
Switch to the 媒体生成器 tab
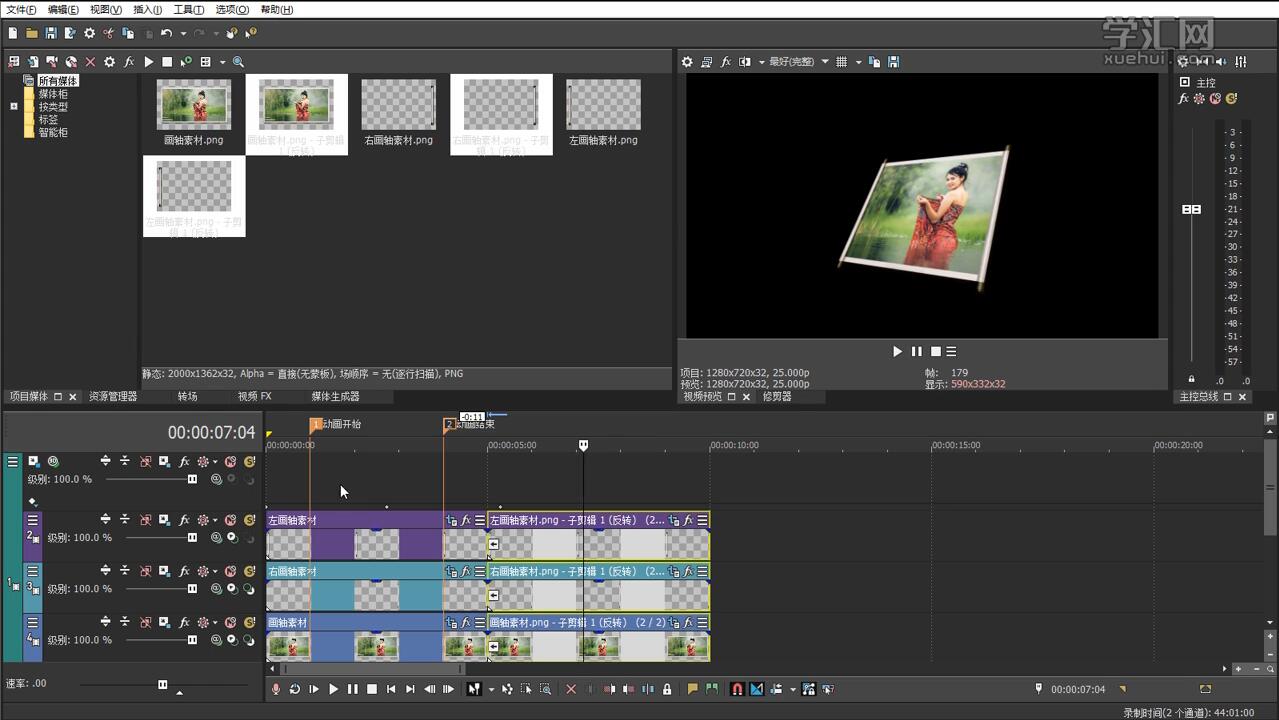click(x=335, y=397)
